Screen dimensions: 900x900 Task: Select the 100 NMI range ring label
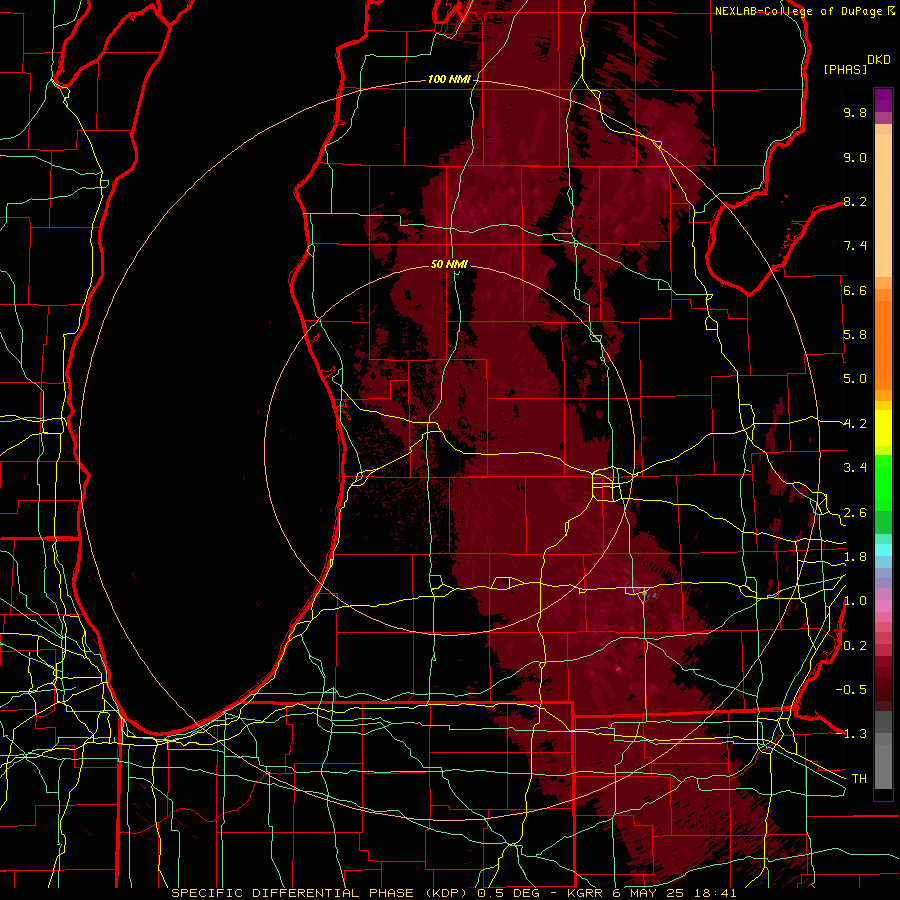[449, 79]
